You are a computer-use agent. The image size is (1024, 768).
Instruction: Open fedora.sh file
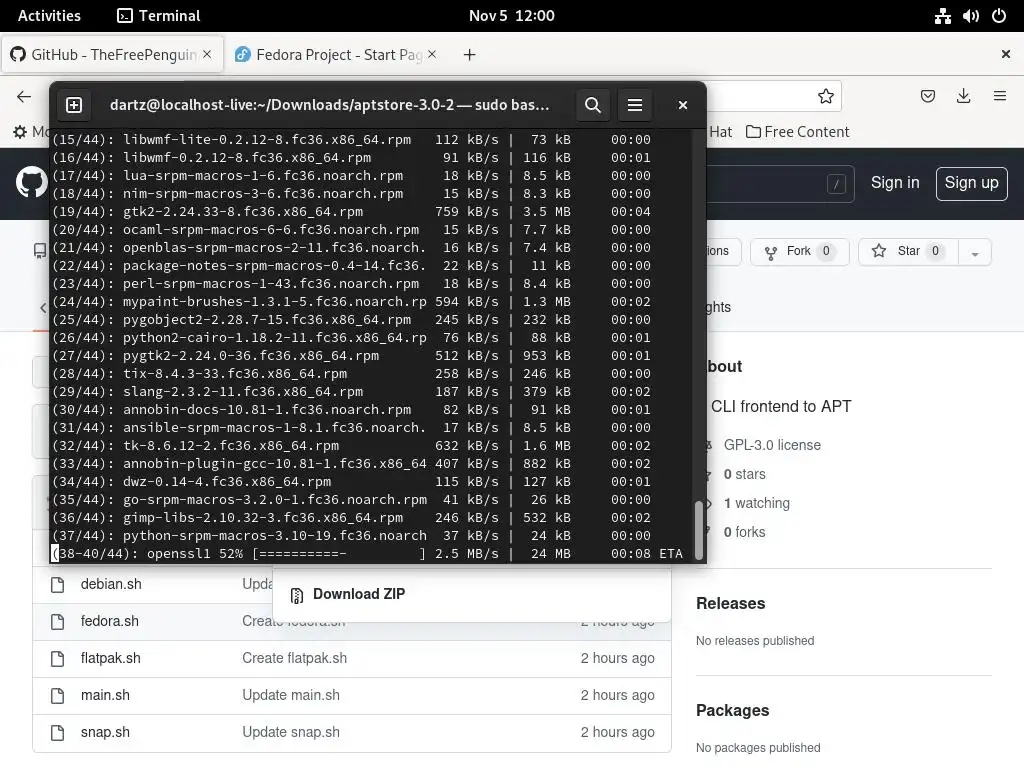click(x=110, y=621)
